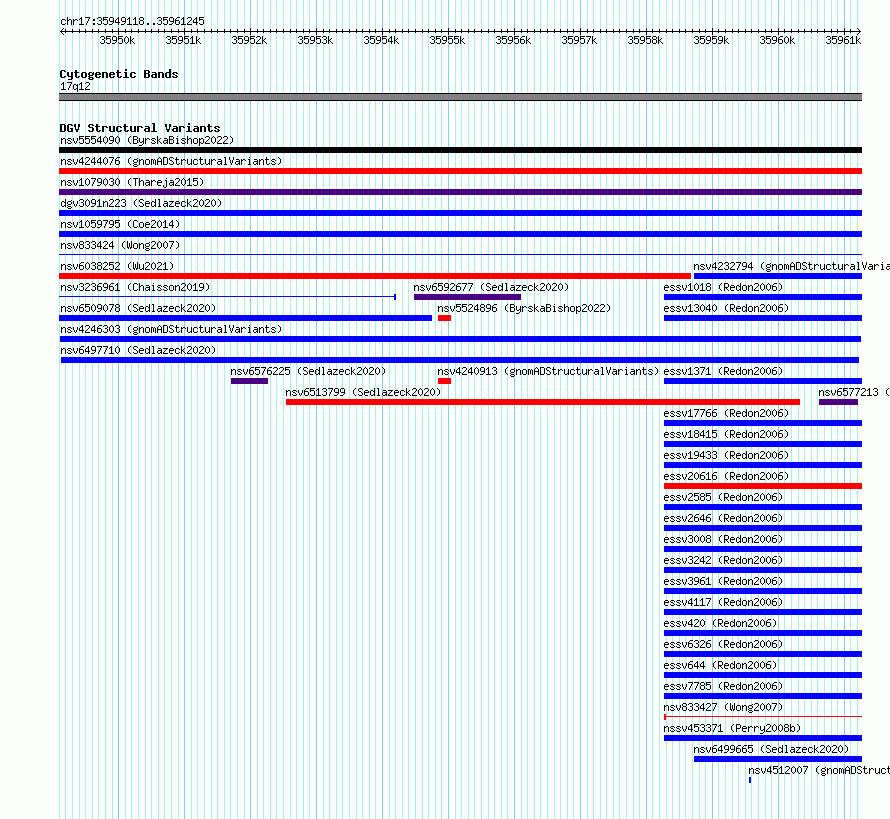Click the Cytogenetic Bands track title
This screenshot has height=819, width=890.
(119, 74)
